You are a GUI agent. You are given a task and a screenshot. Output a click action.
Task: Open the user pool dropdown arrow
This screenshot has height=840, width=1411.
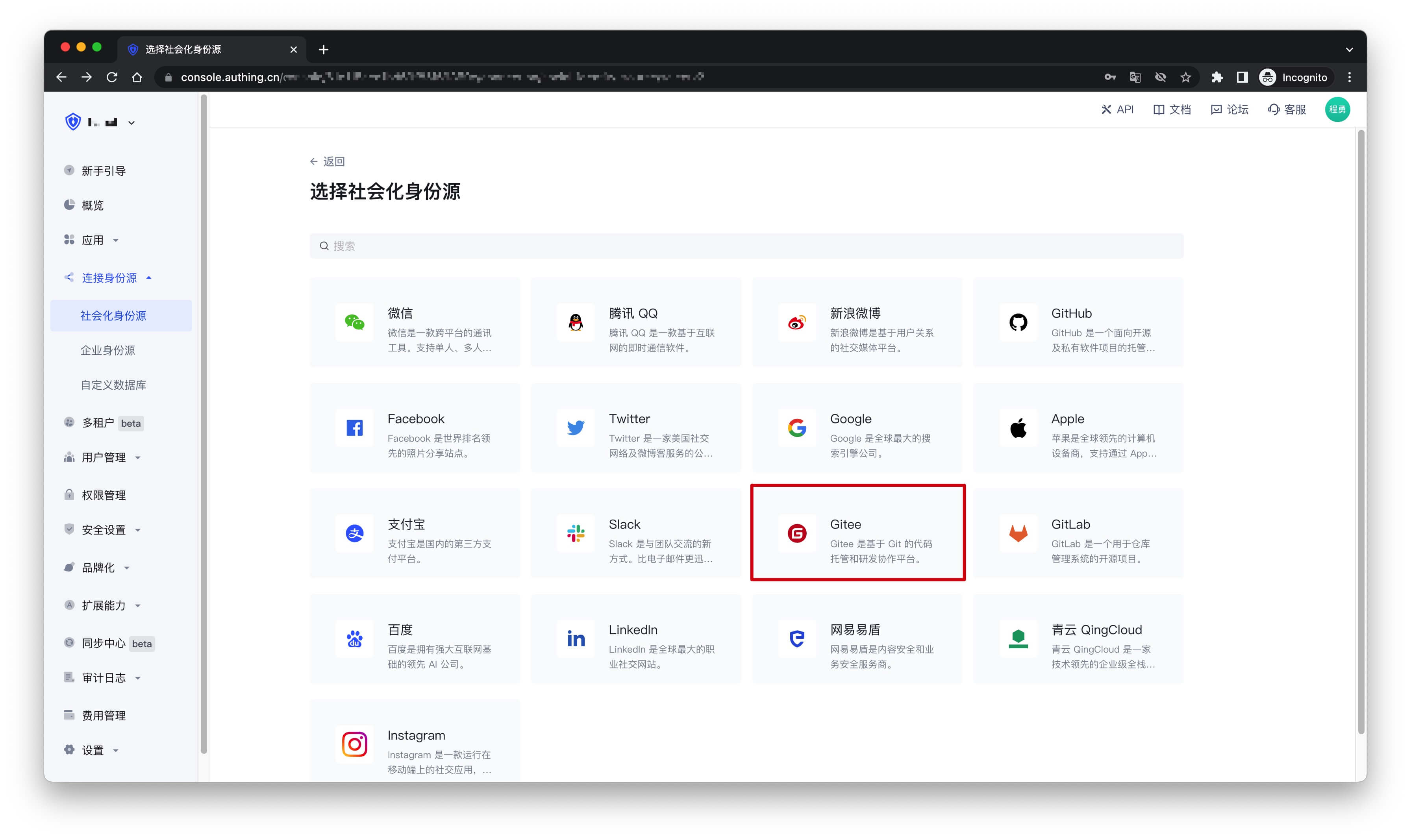131,122
